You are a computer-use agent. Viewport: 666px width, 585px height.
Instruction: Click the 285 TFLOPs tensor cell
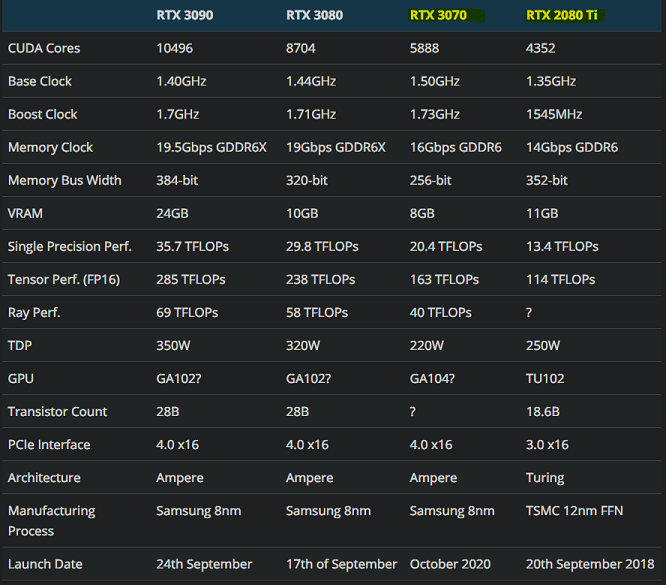tap(191, 280)
